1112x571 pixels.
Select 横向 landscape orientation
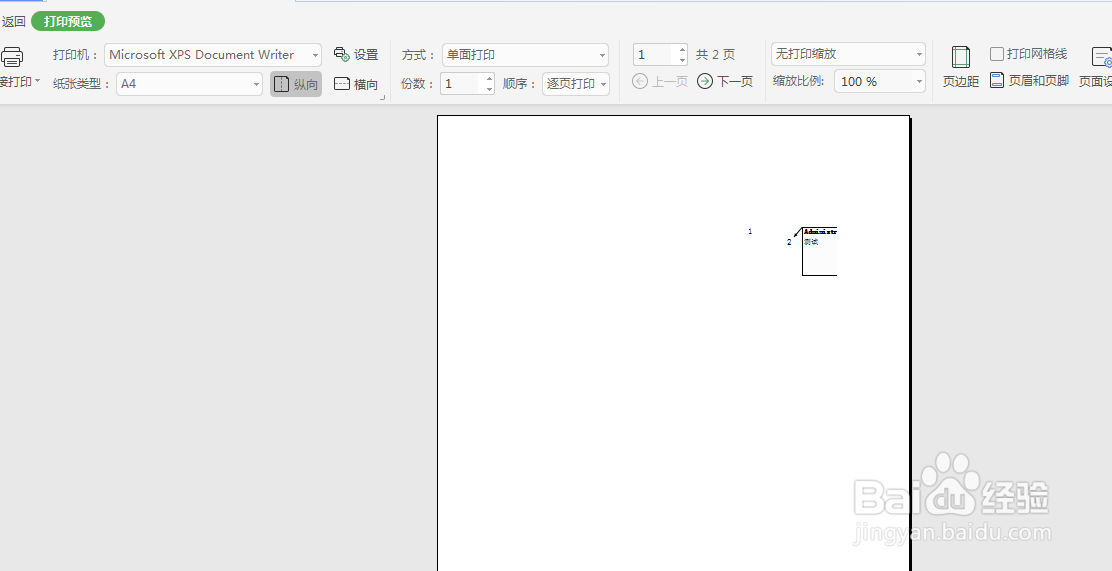coord(356,84)
